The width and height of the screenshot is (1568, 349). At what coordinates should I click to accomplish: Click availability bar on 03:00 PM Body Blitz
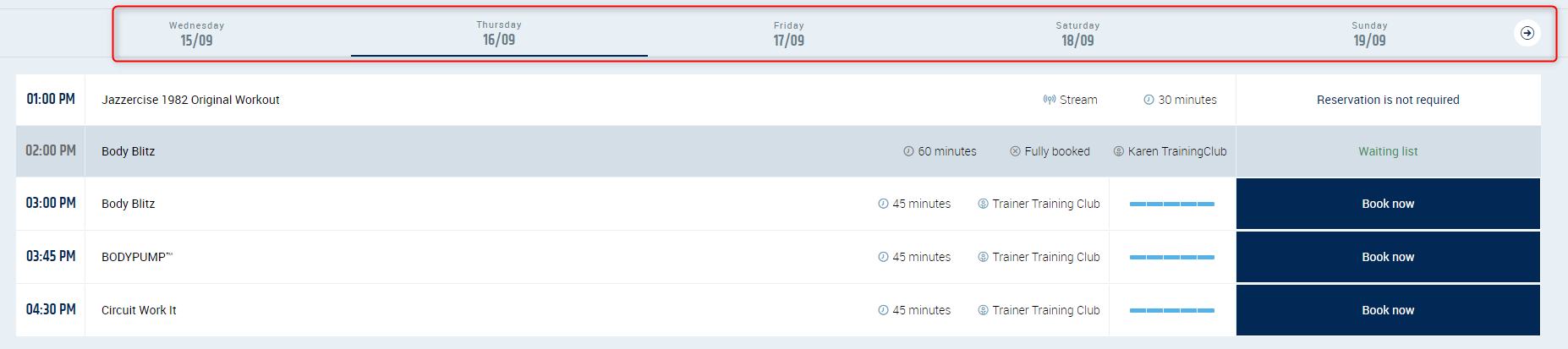(x=1171, y=204)
